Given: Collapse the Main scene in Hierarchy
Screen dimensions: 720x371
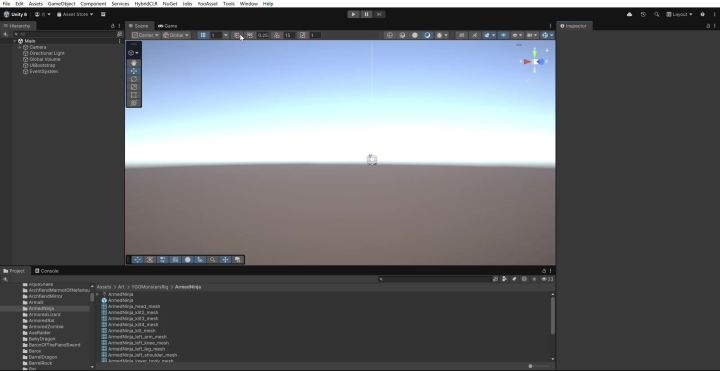Looking at the screenshot, I should [x=15, y=41].
